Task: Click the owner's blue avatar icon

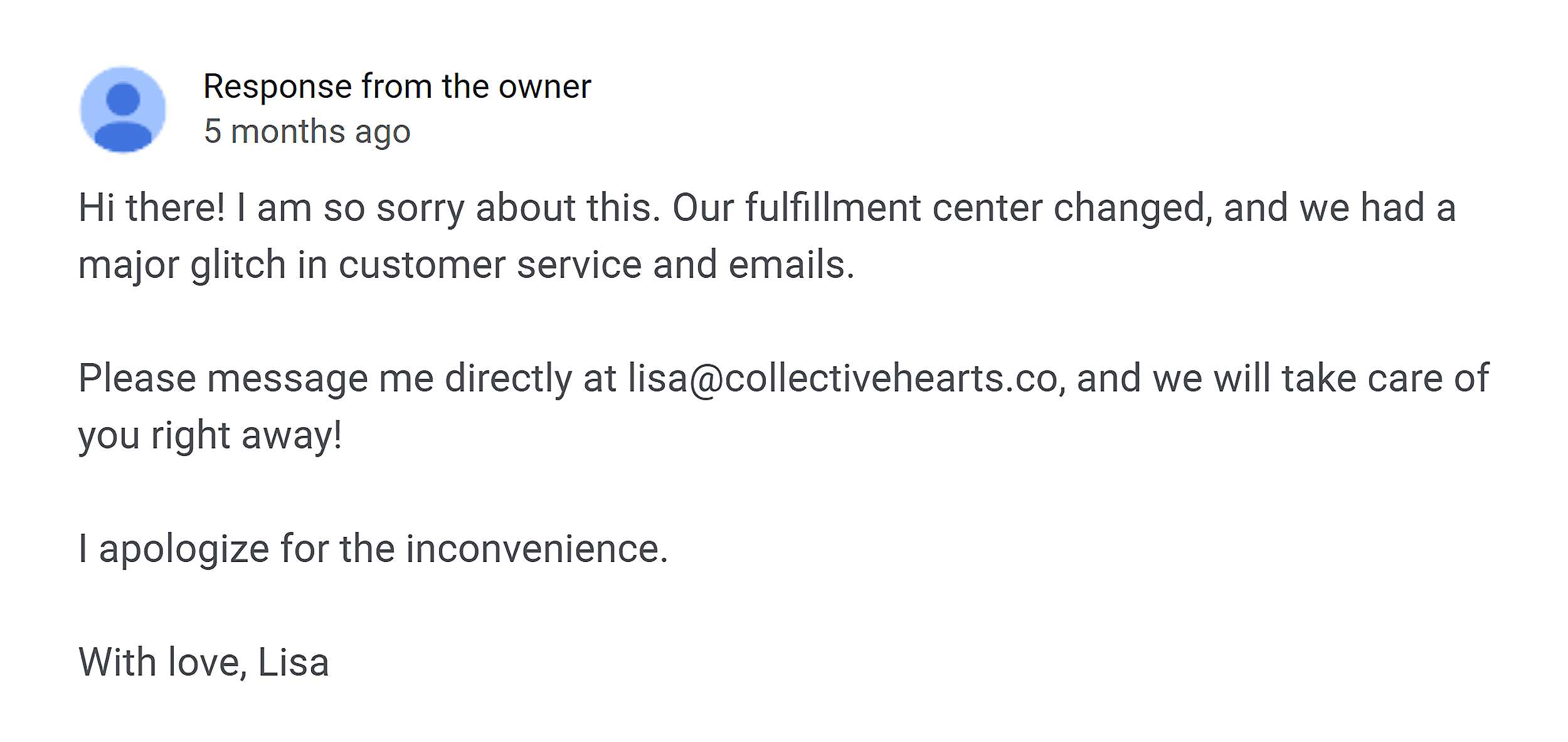Action: [123, 110]
